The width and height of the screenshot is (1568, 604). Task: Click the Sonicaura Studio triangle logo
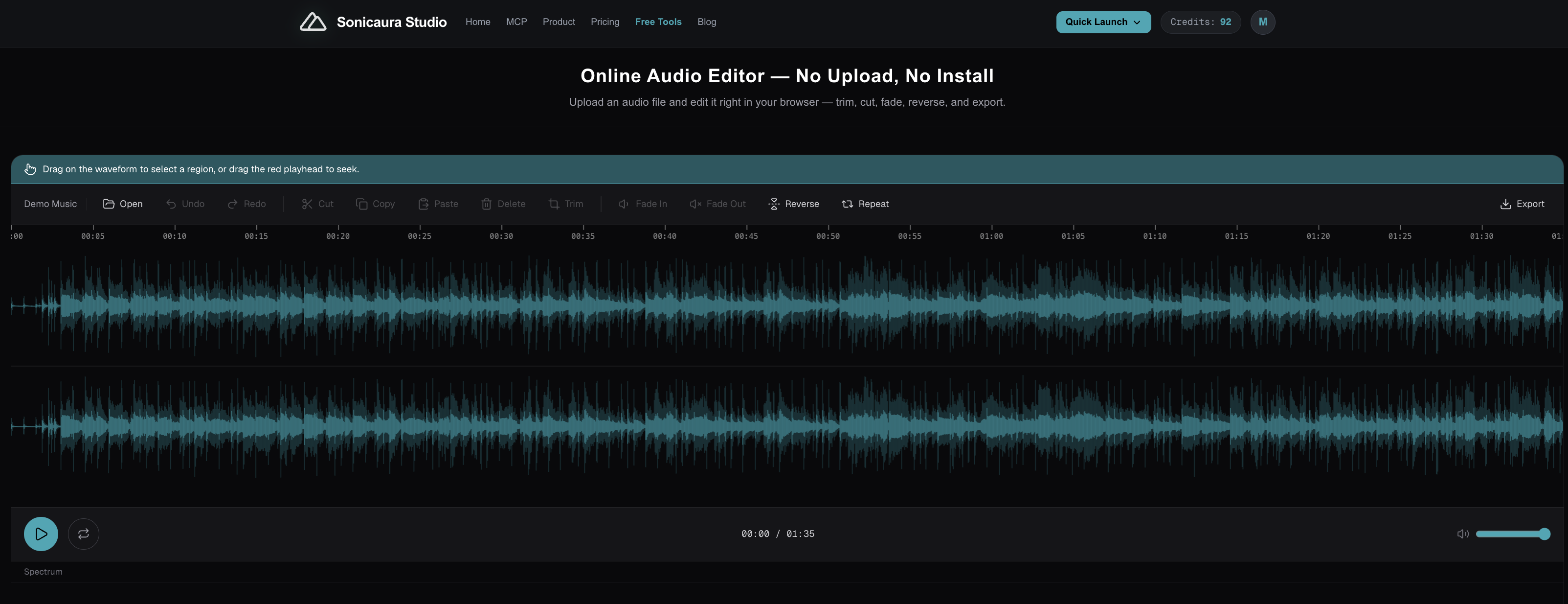pyautogui.click(x=313, y=22)
